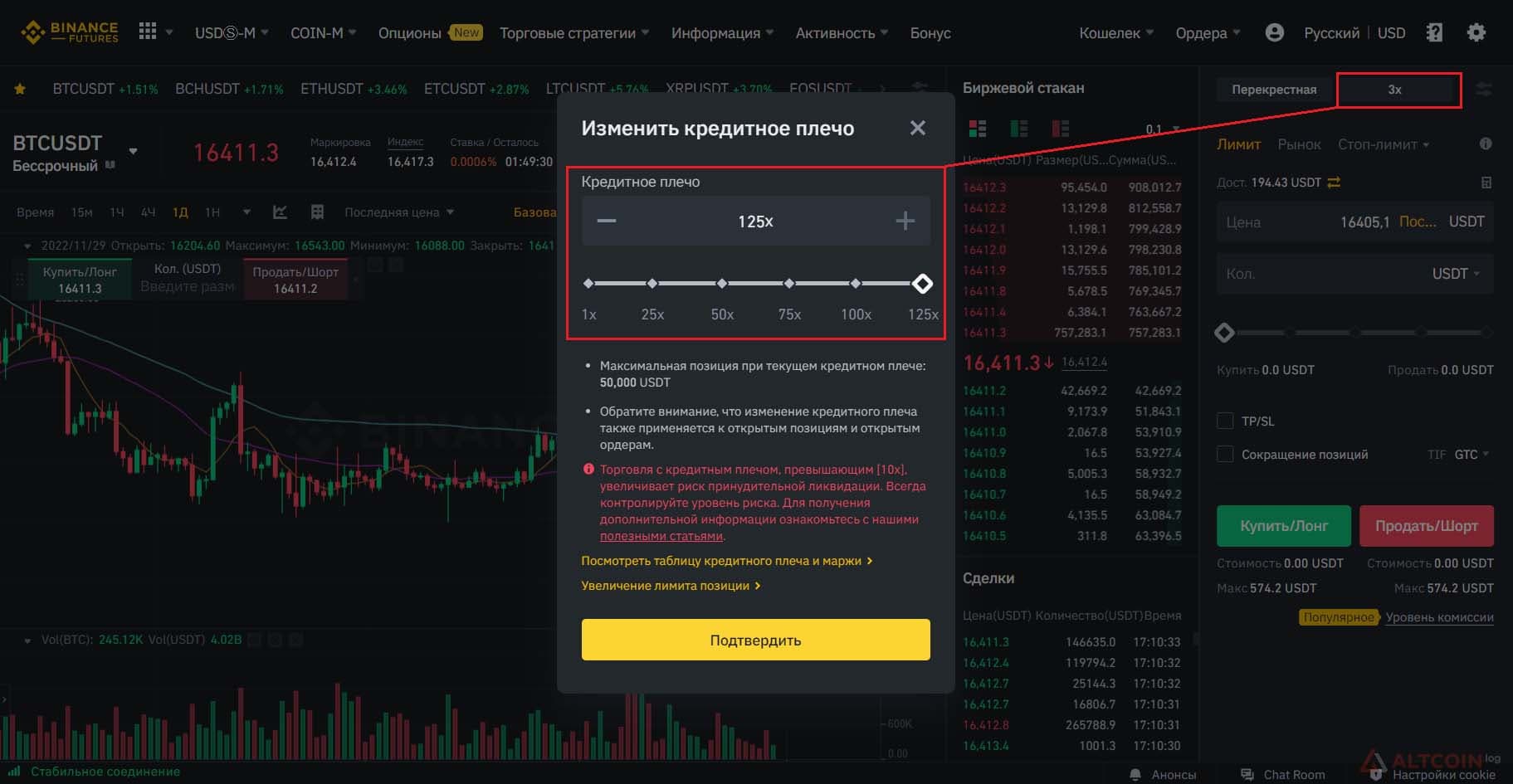Viewport: 1513px width, 784px height.
Task: Select the order book buy-only view icon
Action: click(1018, 129)
